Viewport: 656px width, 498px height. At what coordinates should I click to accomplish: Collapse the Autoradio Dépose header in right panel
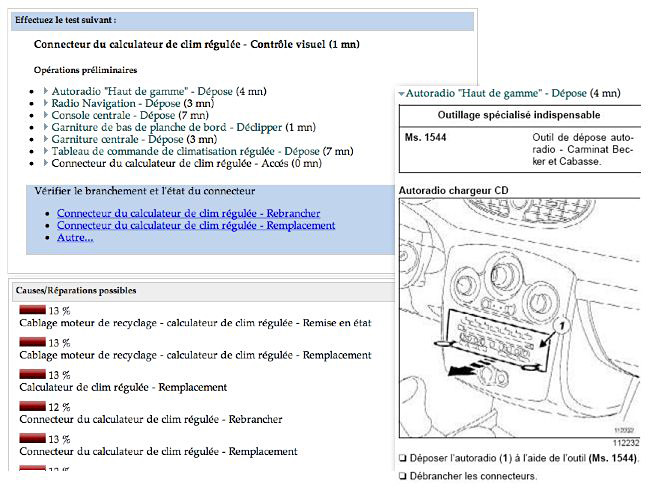pyautogui.click(x=402, y=93)
